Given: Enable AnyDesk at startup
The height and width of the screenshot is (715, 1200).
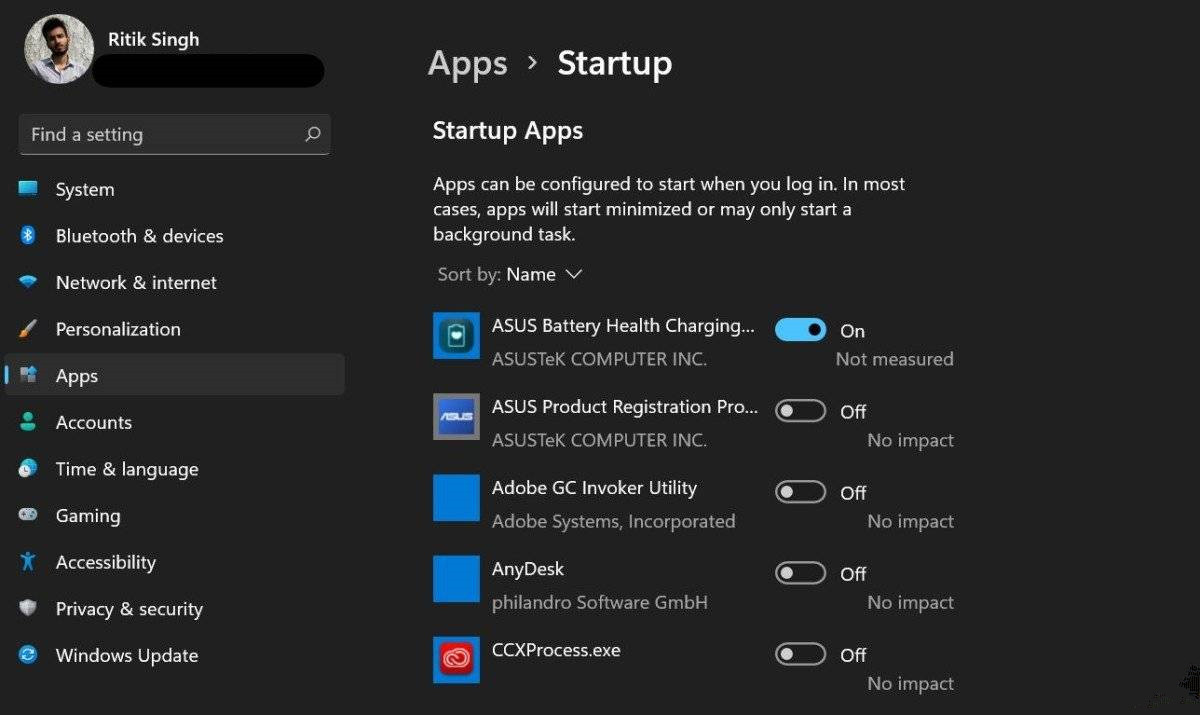Looking at the screenshot, I should 800,572.
